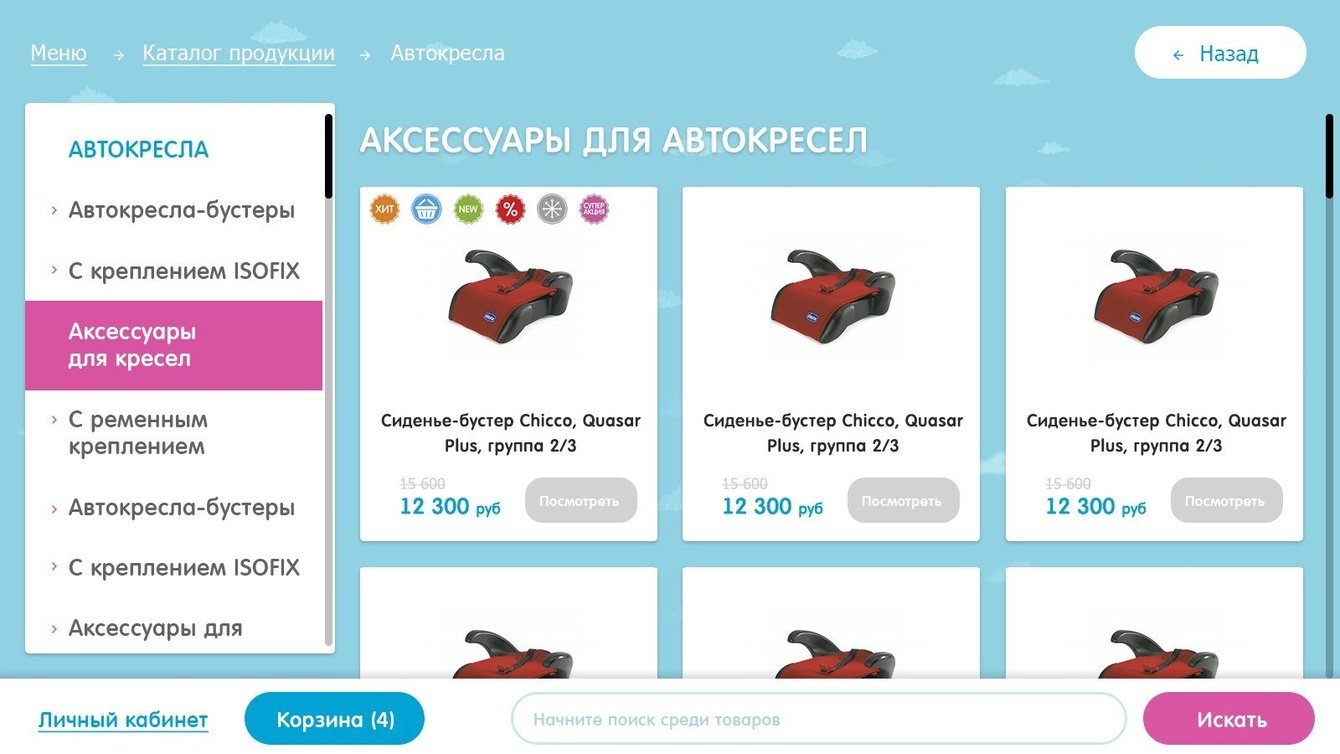Click the arrow before Автокресла breadcrumb
This screenshot has height=754, width=1340.
click(365, 55)
